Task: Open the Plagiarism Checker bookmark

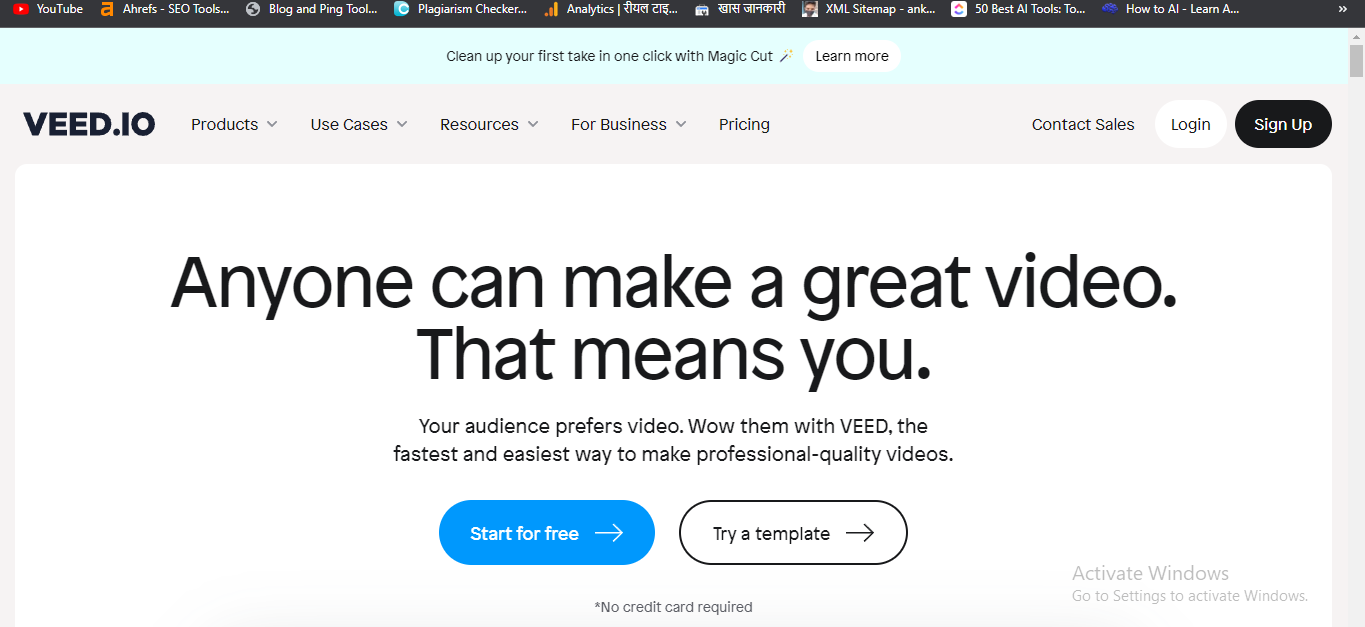Action: tap(460, 9)
